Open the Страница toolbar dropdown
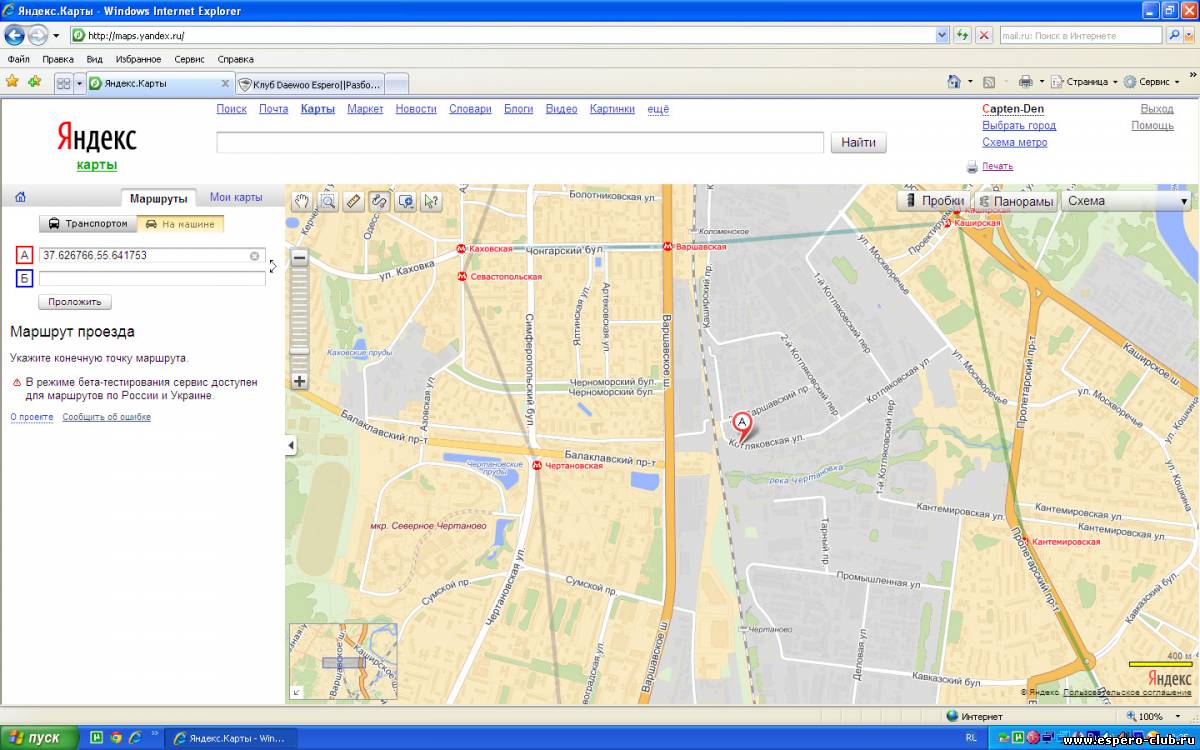Screen dimensions: 1200x750 pos(1085,82)
